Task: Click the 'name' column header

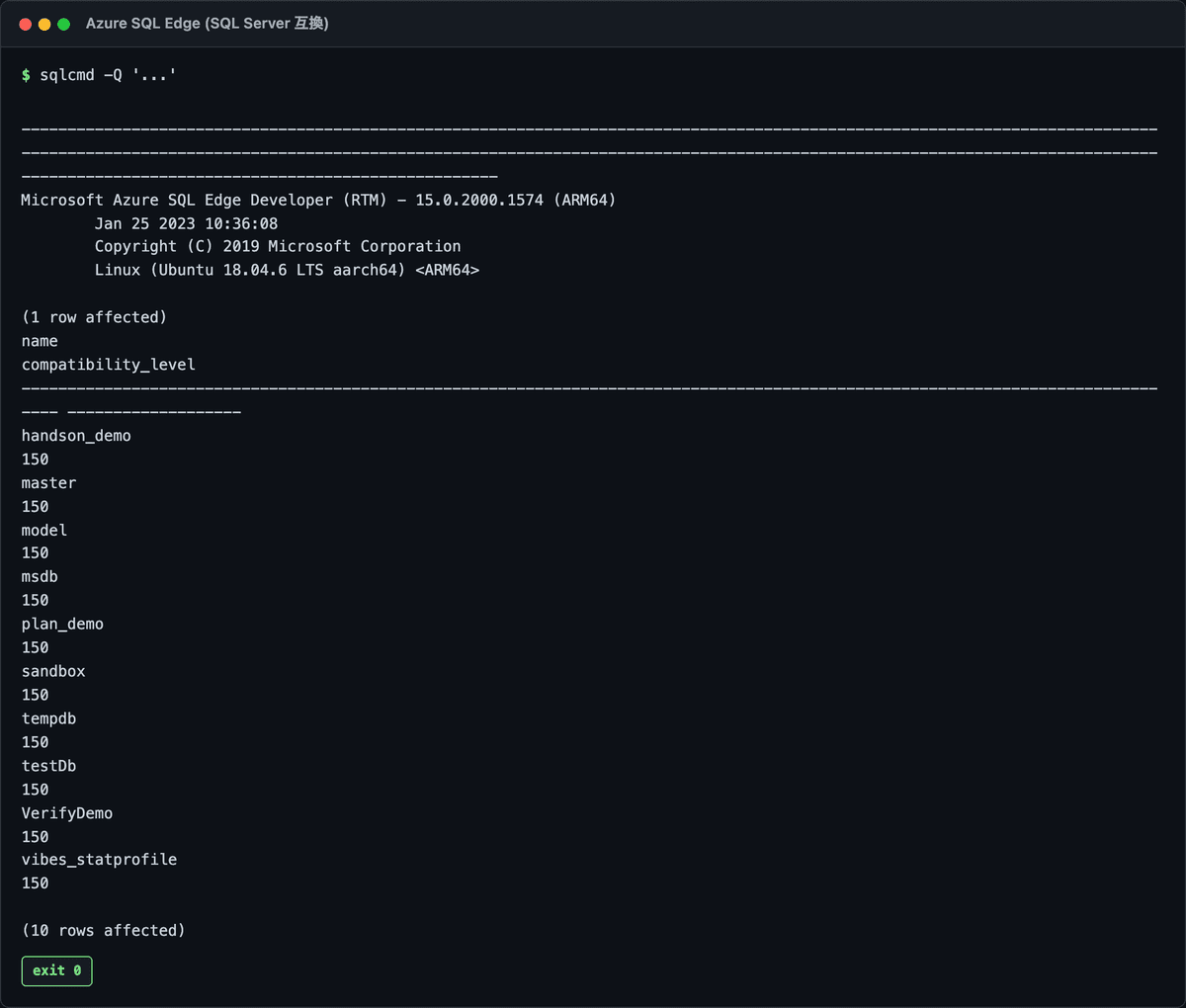Action: pos(40,341)
